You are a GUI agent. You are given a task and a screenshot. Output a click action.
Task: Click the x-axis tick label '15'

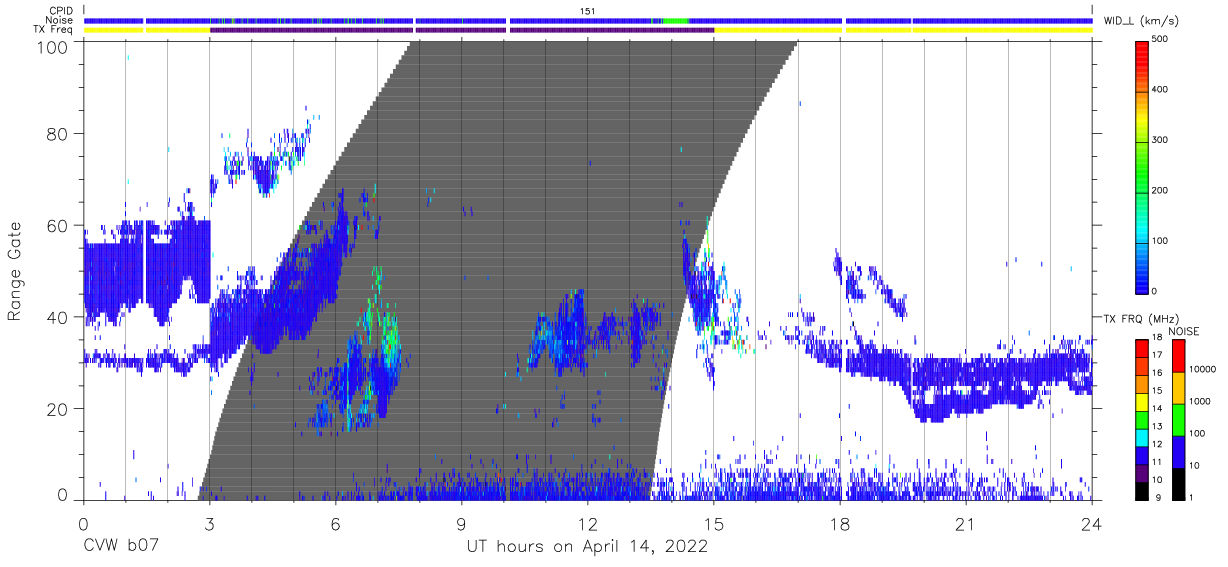714,523
